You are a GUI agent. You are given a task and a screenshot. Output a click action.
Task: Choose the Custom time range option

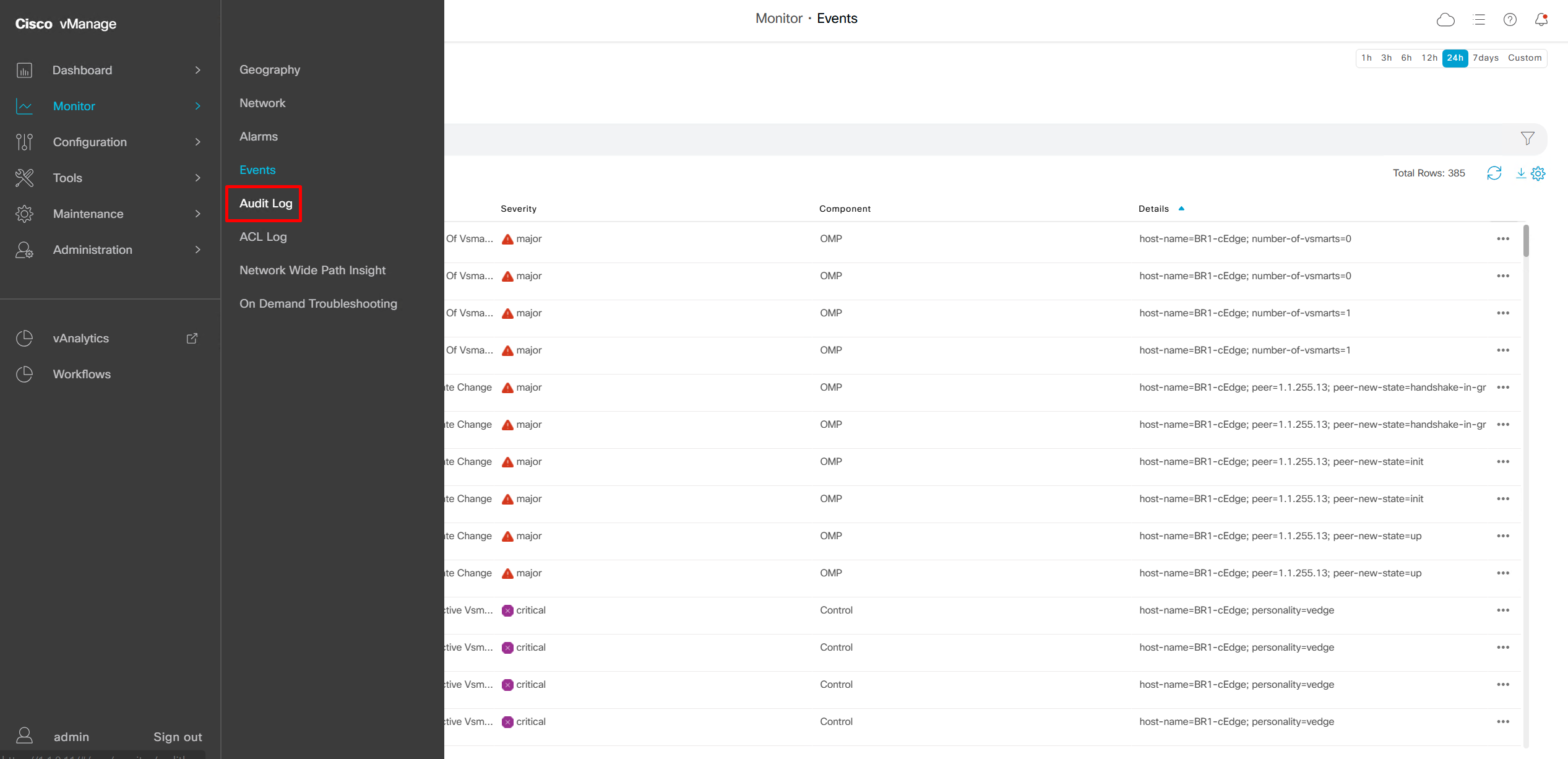coord(1524,58)
